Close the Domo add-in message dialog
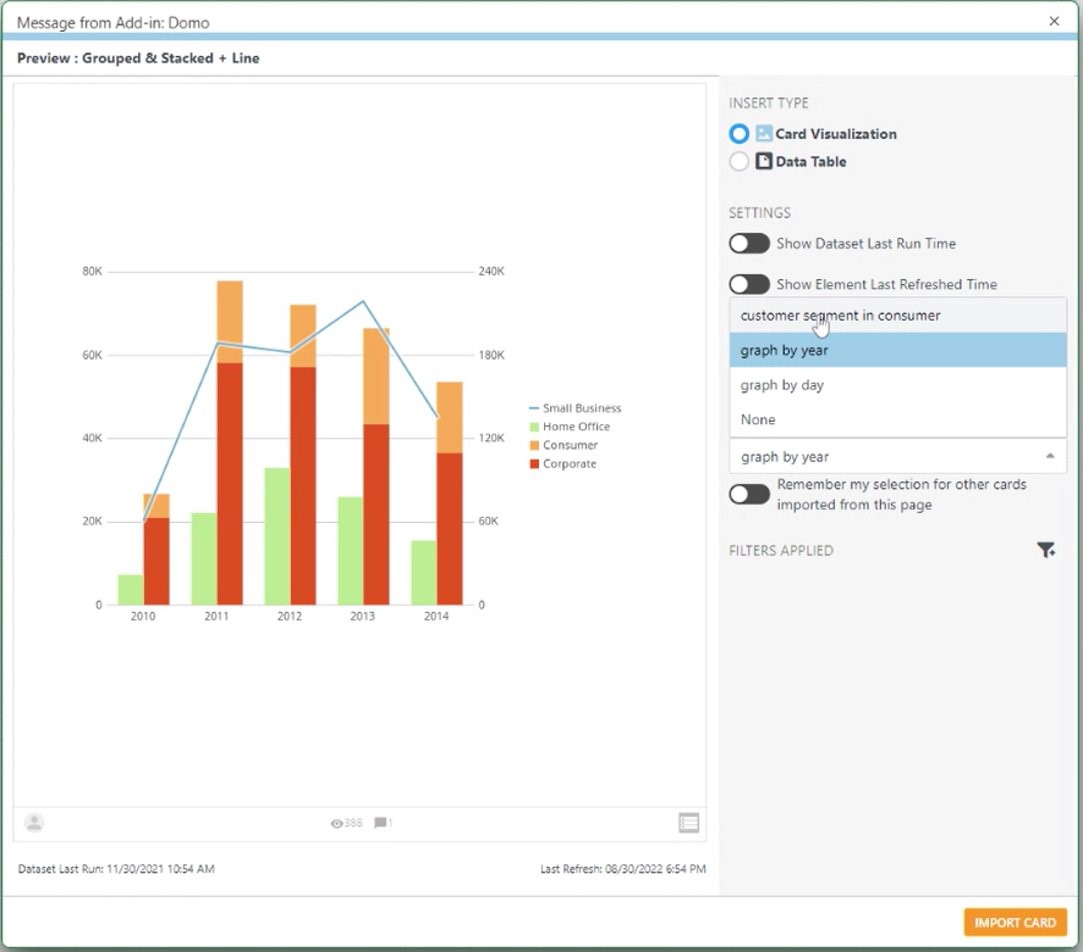Screen dimensions: 1083x952 1054,21
